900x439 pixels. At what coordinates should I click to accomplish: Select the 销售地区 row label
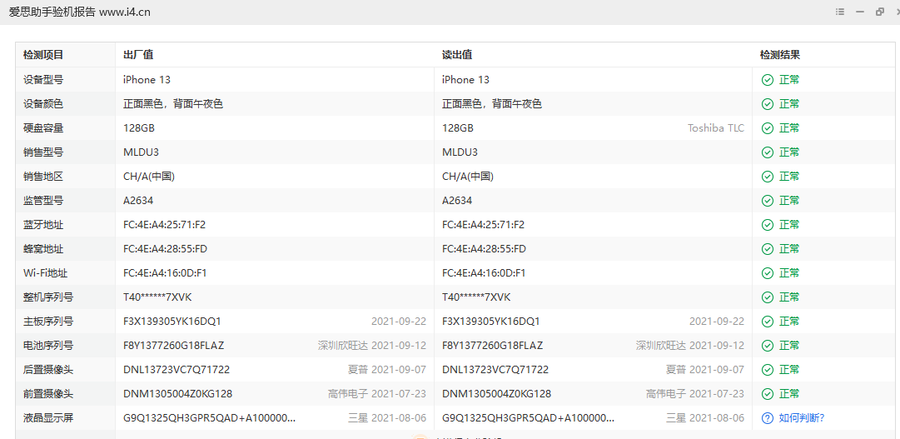(43, 176)
